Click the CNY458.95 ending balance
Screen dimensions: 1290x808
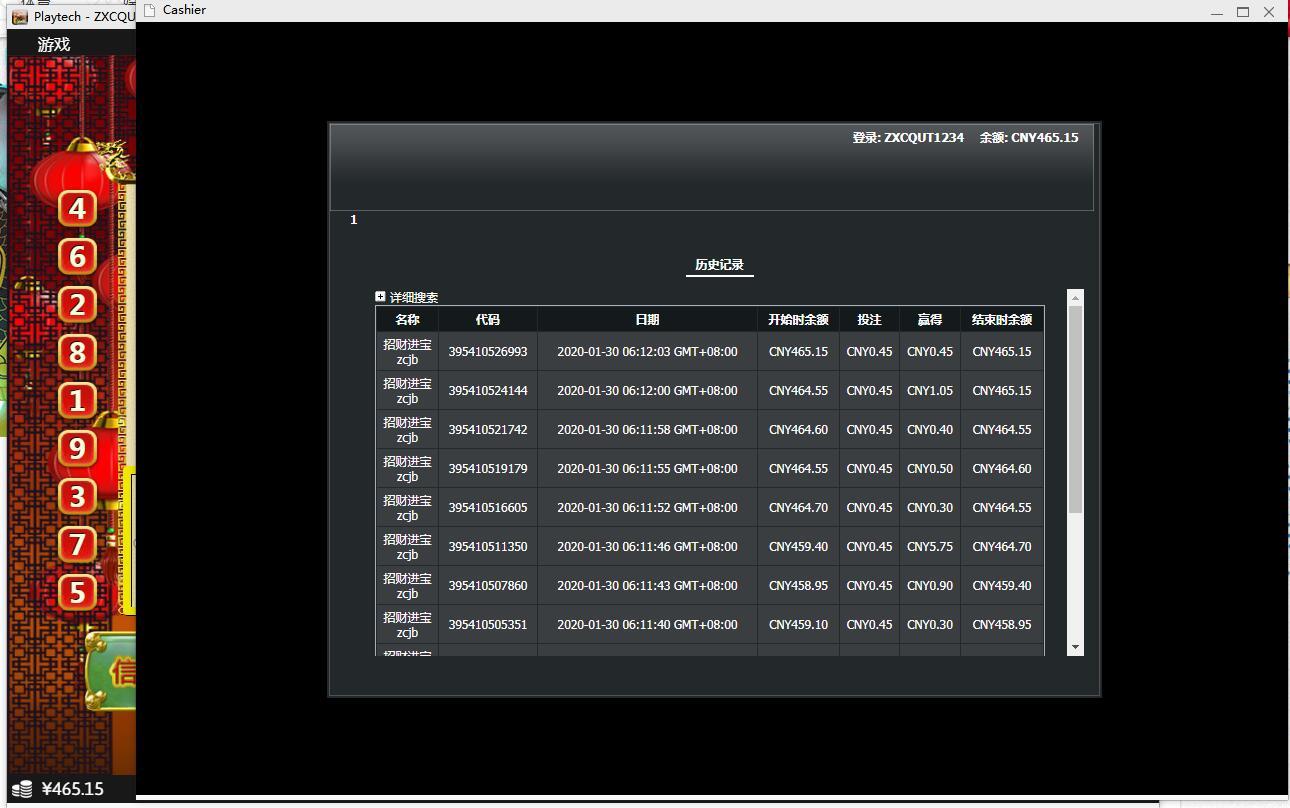coord(1002,625)
